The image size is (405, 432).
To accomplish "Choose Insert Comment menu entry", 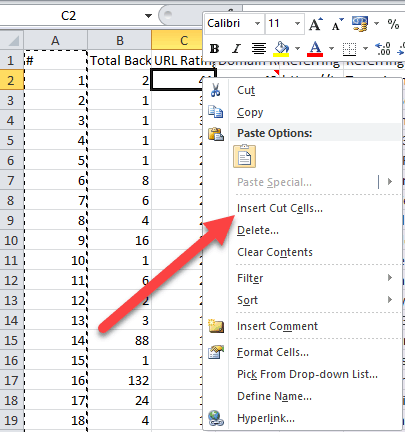I will click(x=277, y=326).
